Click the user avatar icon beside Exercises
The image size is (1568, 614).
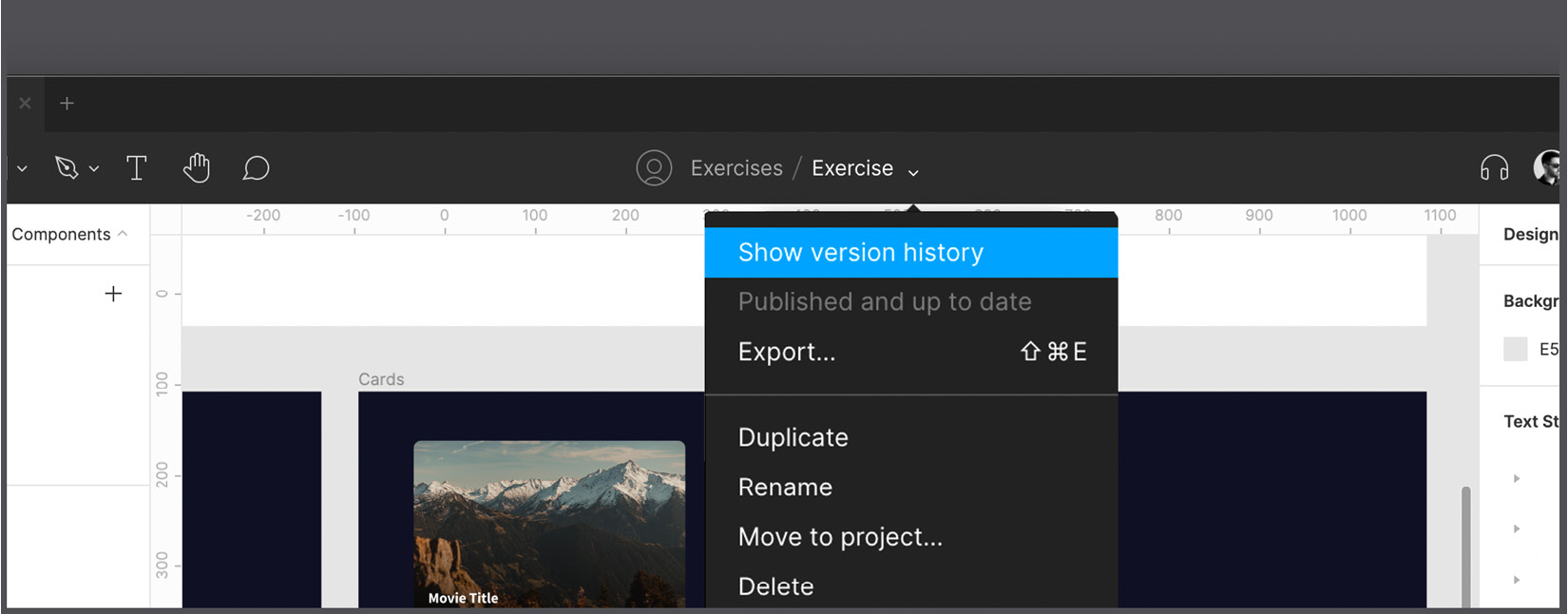point(654,168)
